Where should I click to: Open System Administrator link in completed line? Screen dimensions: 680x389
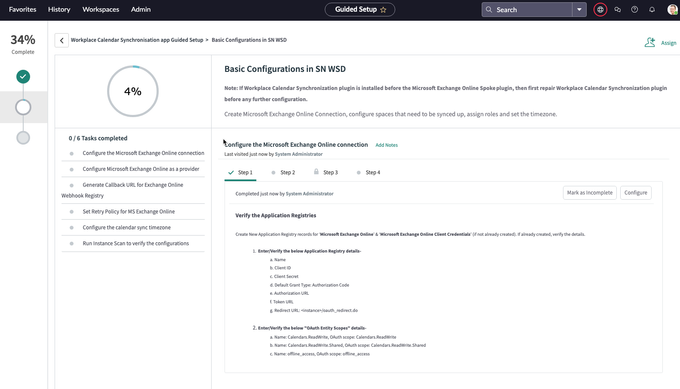pyautogui.click(x=309, y=194)
